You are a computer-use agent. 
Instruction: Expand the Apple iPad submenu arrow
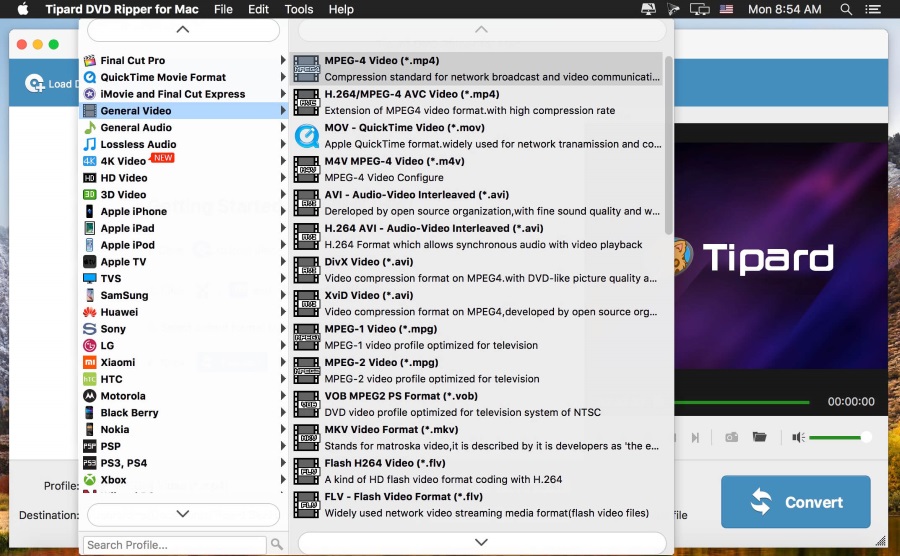point(283,228)
